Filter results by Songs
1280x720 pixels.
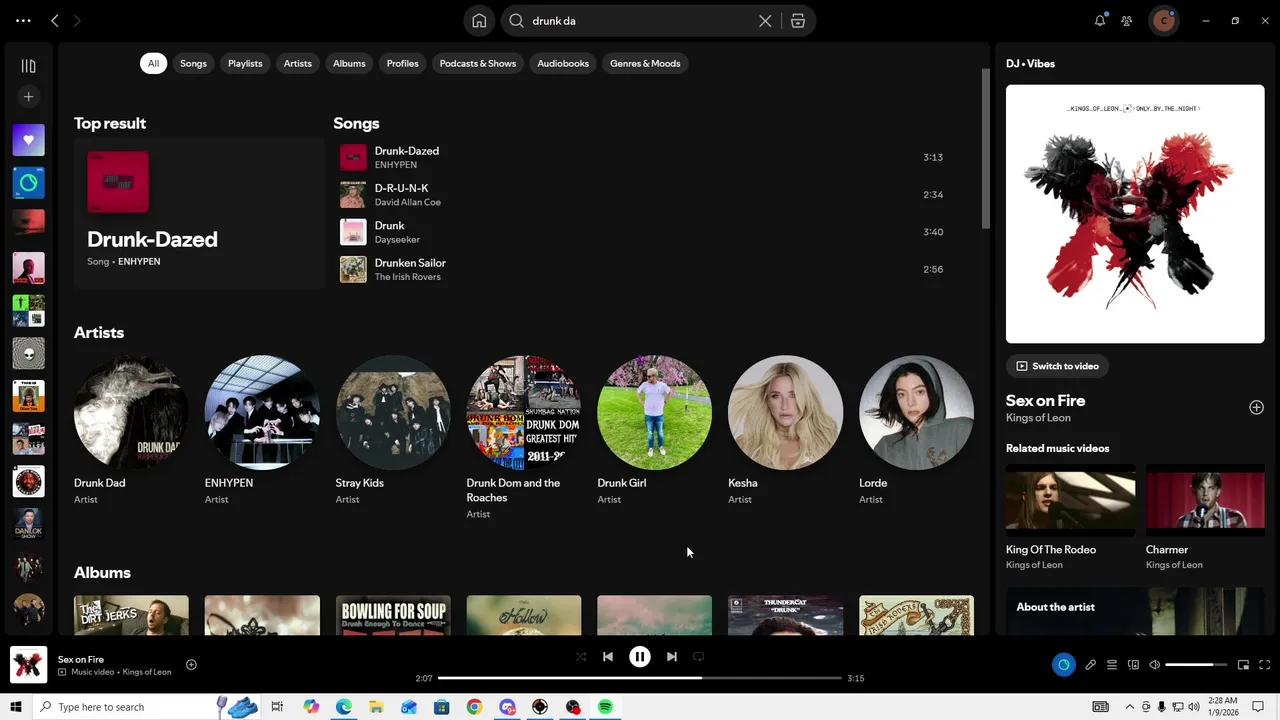(x=193, y=63)
